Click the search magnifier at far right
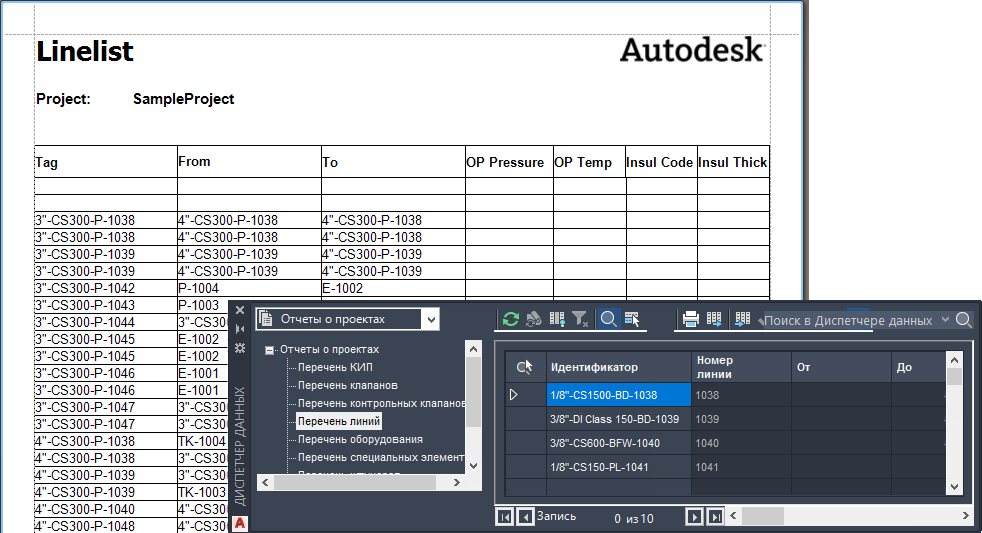Viewport: 982px width, 533px height. pyautogui.click(x=964, y=320)
